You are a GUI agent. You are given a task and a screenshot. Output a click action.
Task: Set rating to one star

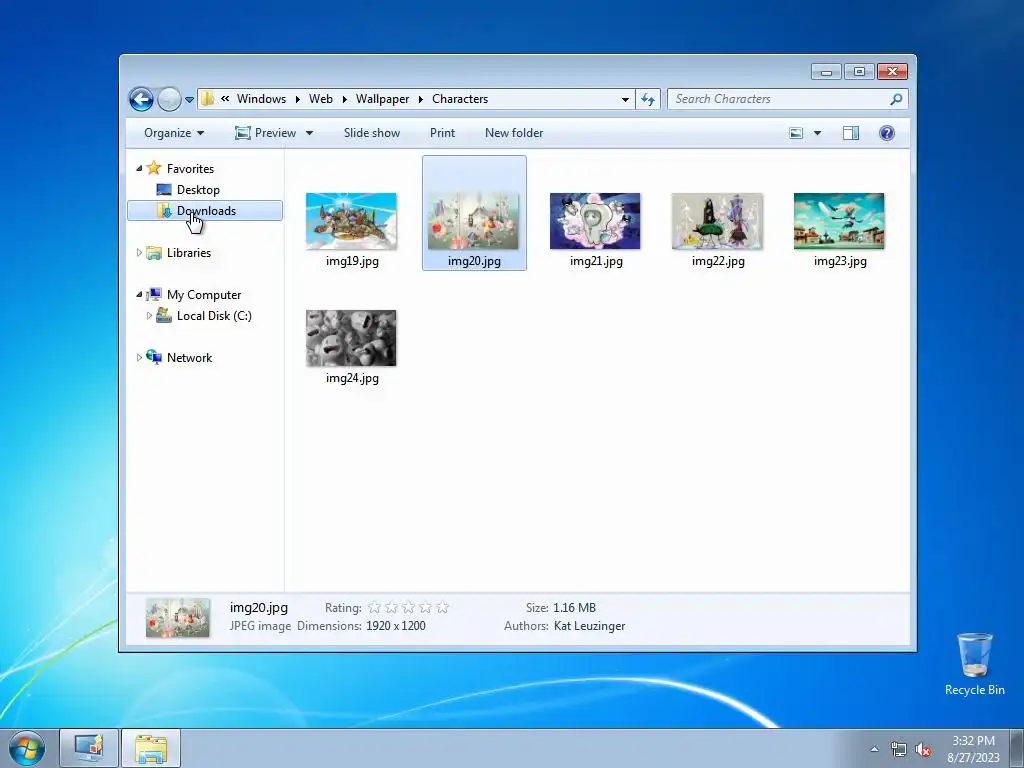[x=374, y=607]
